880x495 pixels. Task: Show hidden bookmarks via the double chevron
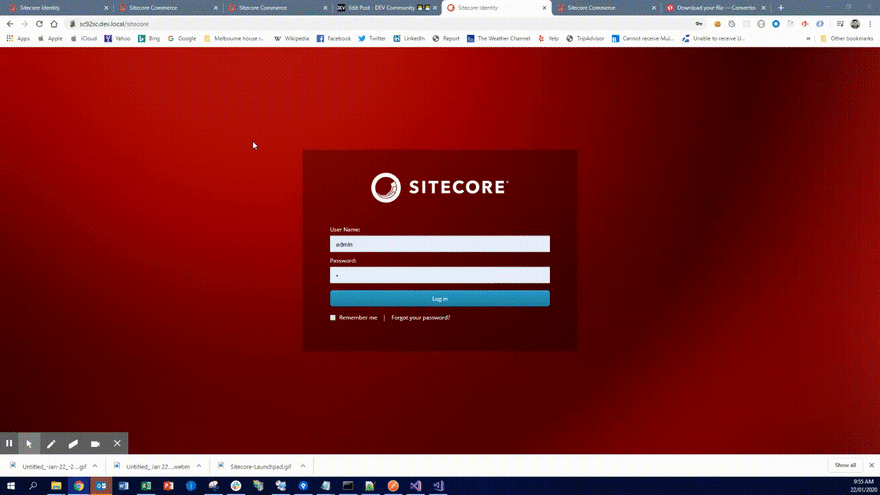[808, 39]
